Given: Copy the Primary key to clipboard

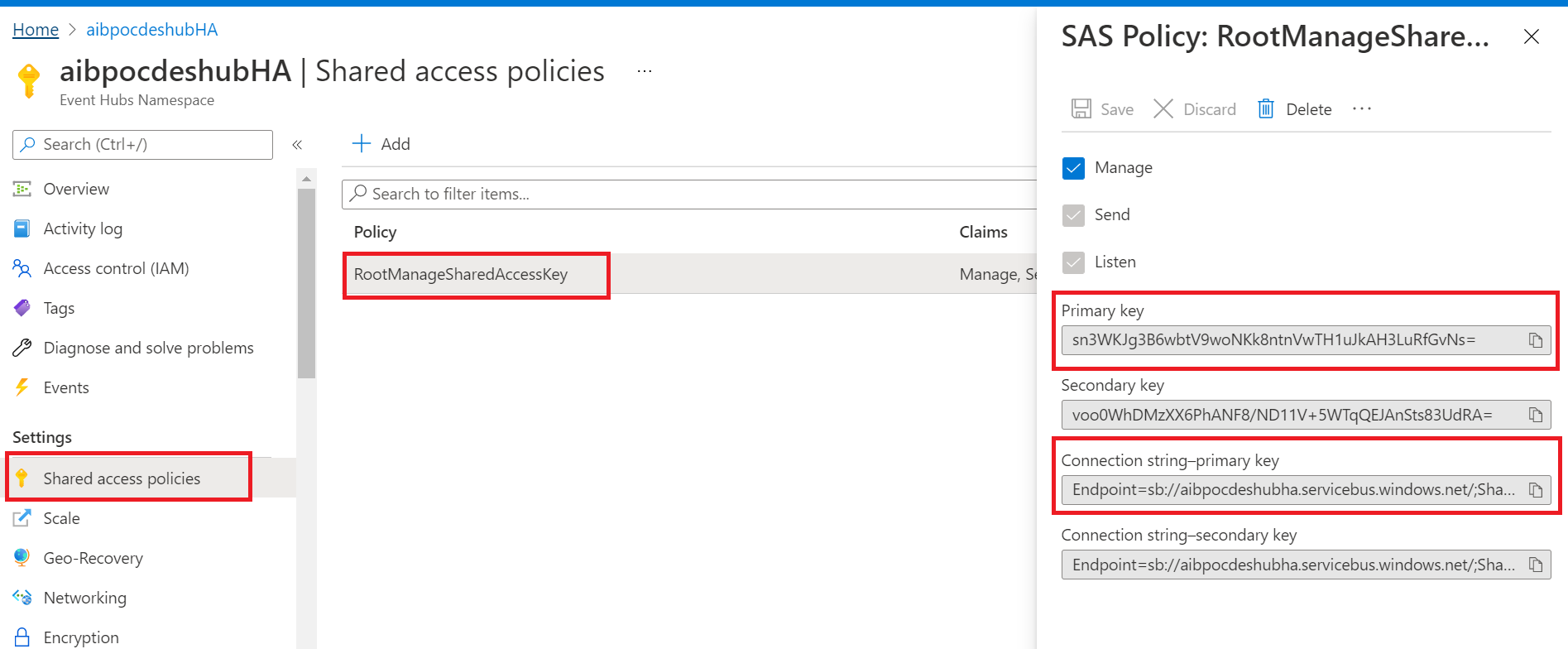Looking at the screenshot, I should [x=1535, y=340].
